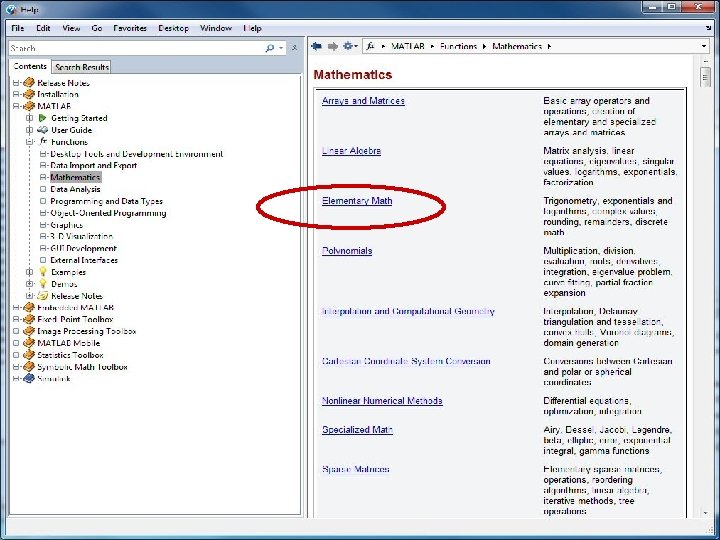Open the View menu
This screenshot has height=540, width=720.
coord(71,28)
